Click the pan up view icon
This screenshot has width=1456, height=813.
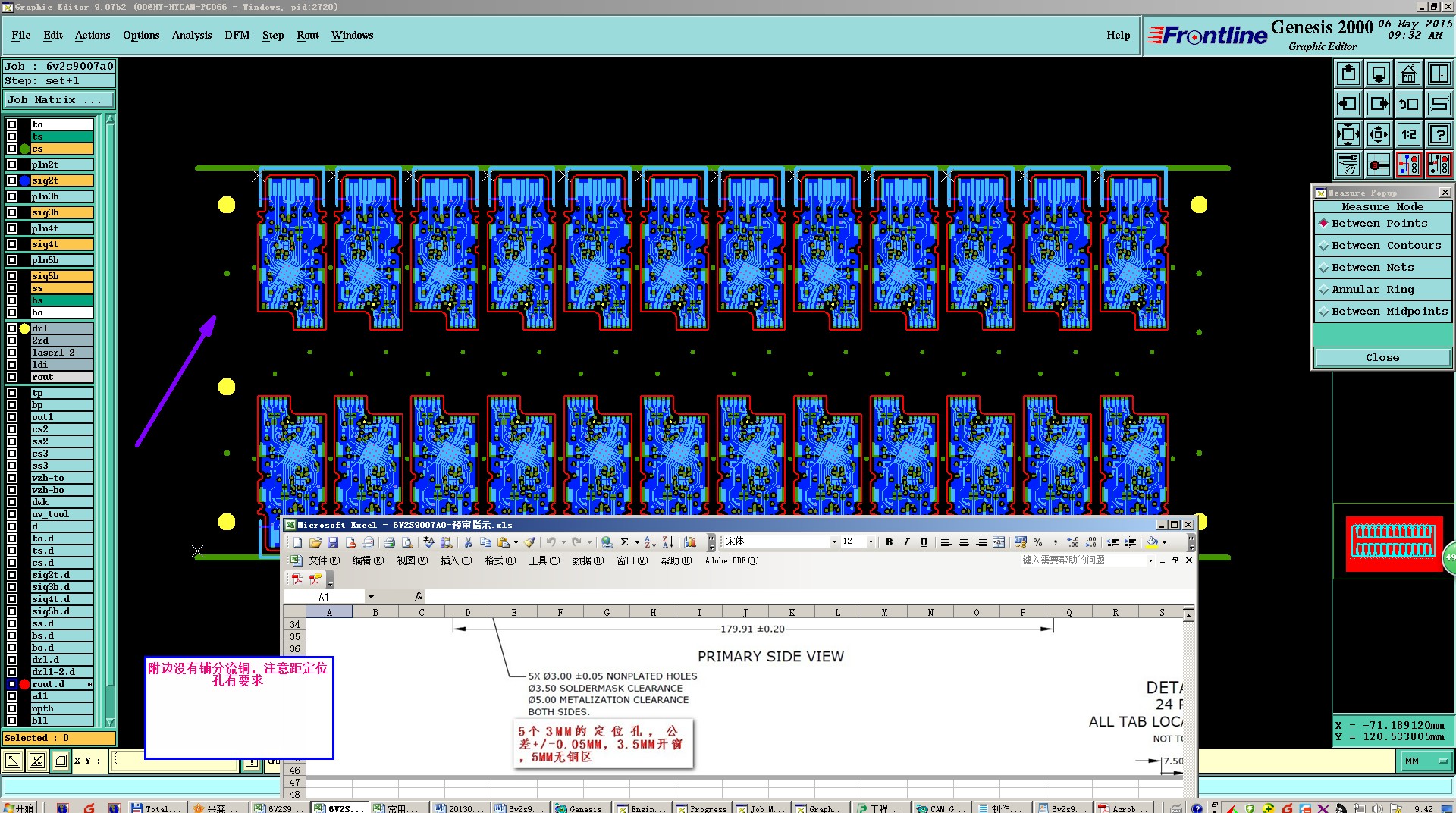(1348, 74)
